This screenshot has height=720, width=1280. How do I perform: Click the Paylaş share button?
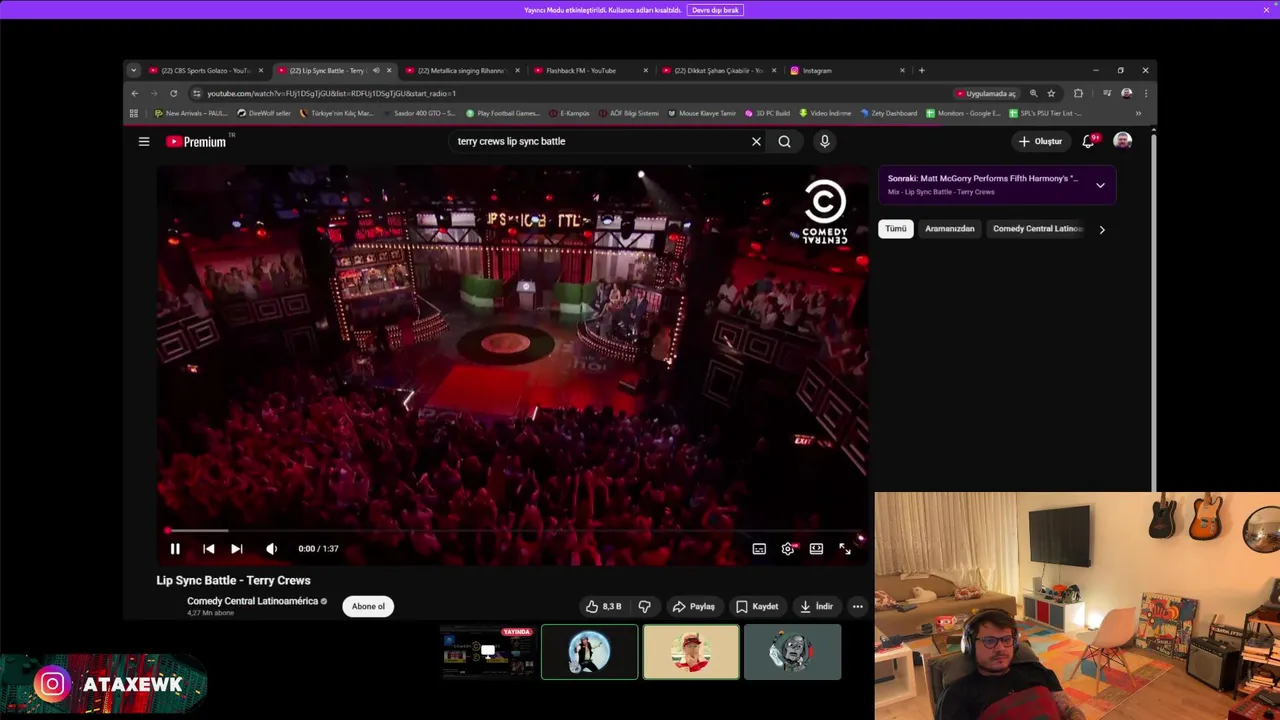click(x=694, y=606)
